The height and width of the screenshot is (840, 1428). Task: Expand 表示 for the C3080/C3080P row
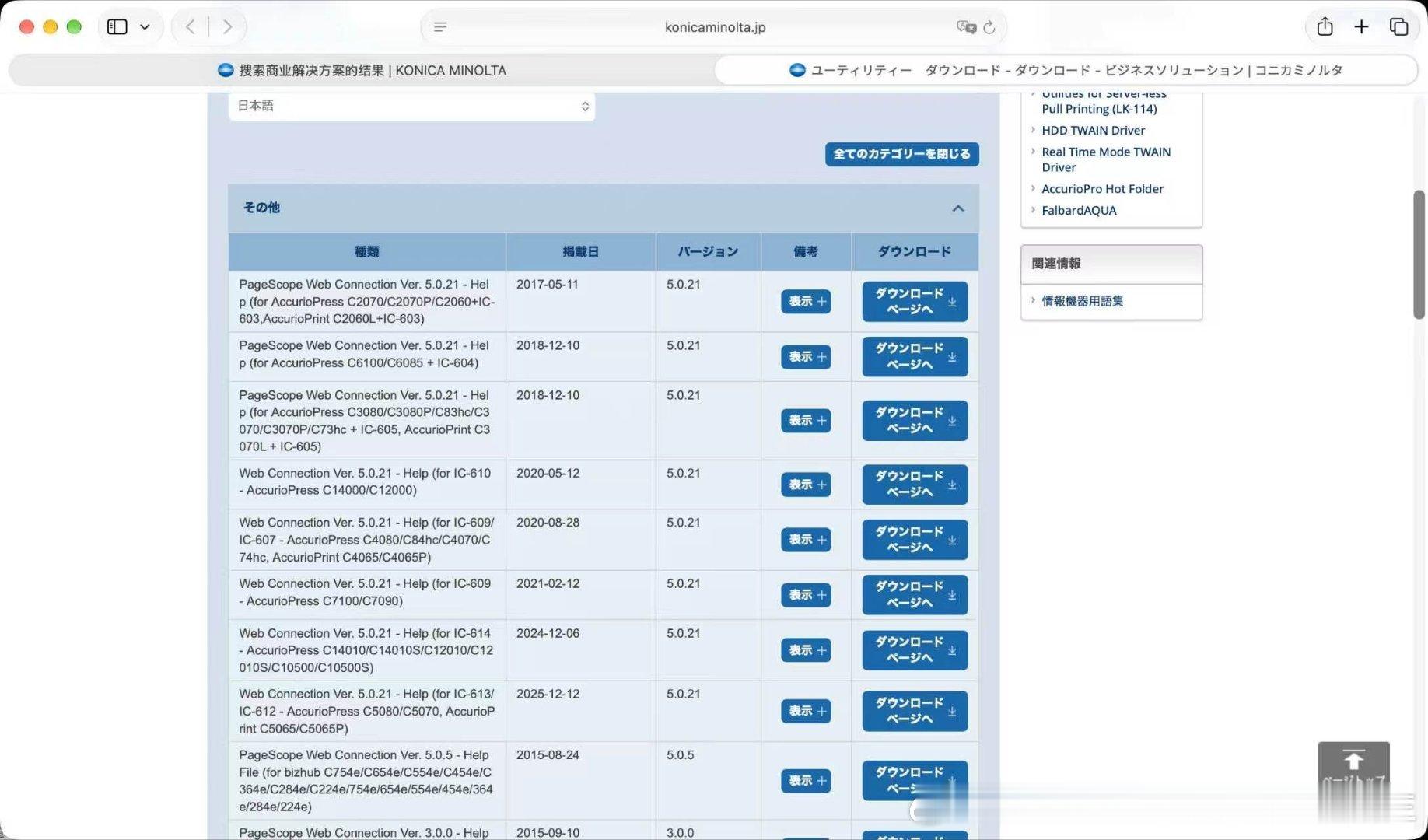click(x=806, y=421)
